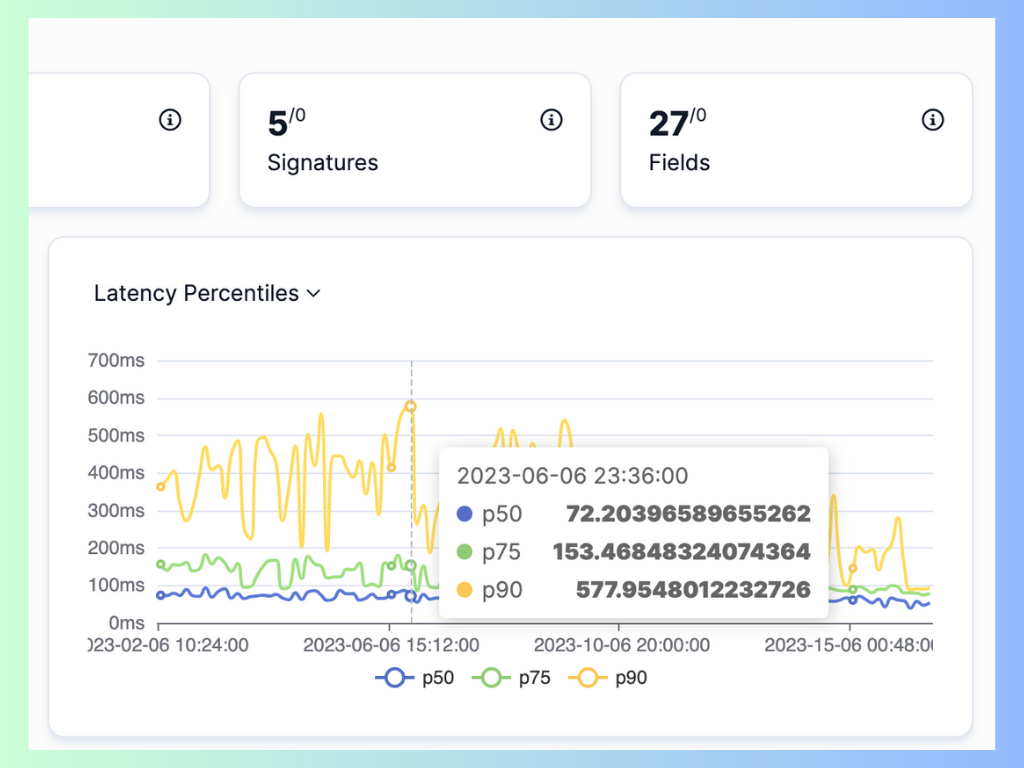Click the green p75 circle marker in the legend

(492, 677)
